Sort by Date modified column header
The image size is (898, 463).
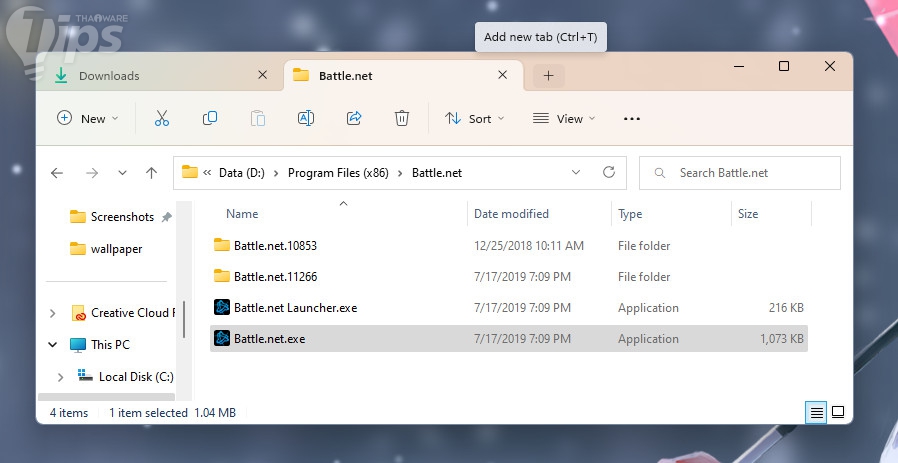point(511,214)
